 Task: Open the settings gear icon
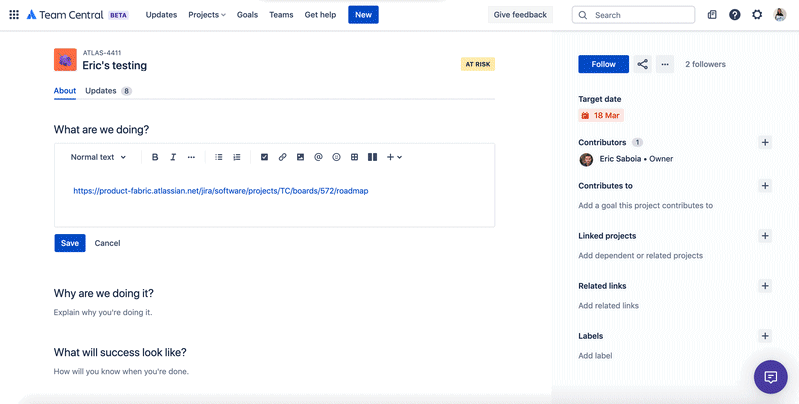tap(757, 15)
